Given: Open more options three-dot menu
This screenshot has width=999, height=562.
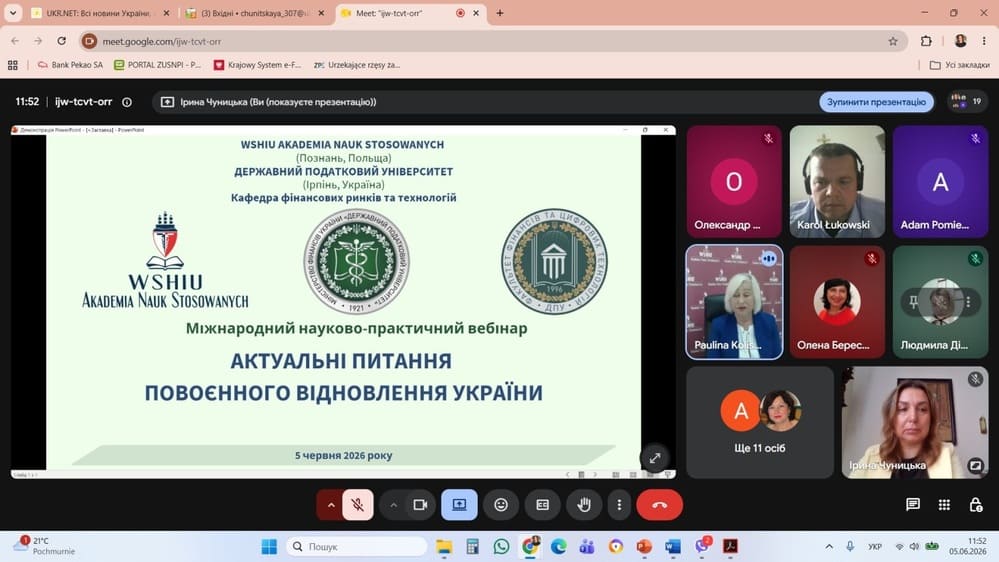Looking at the screenshot, I should pos(619,505).
